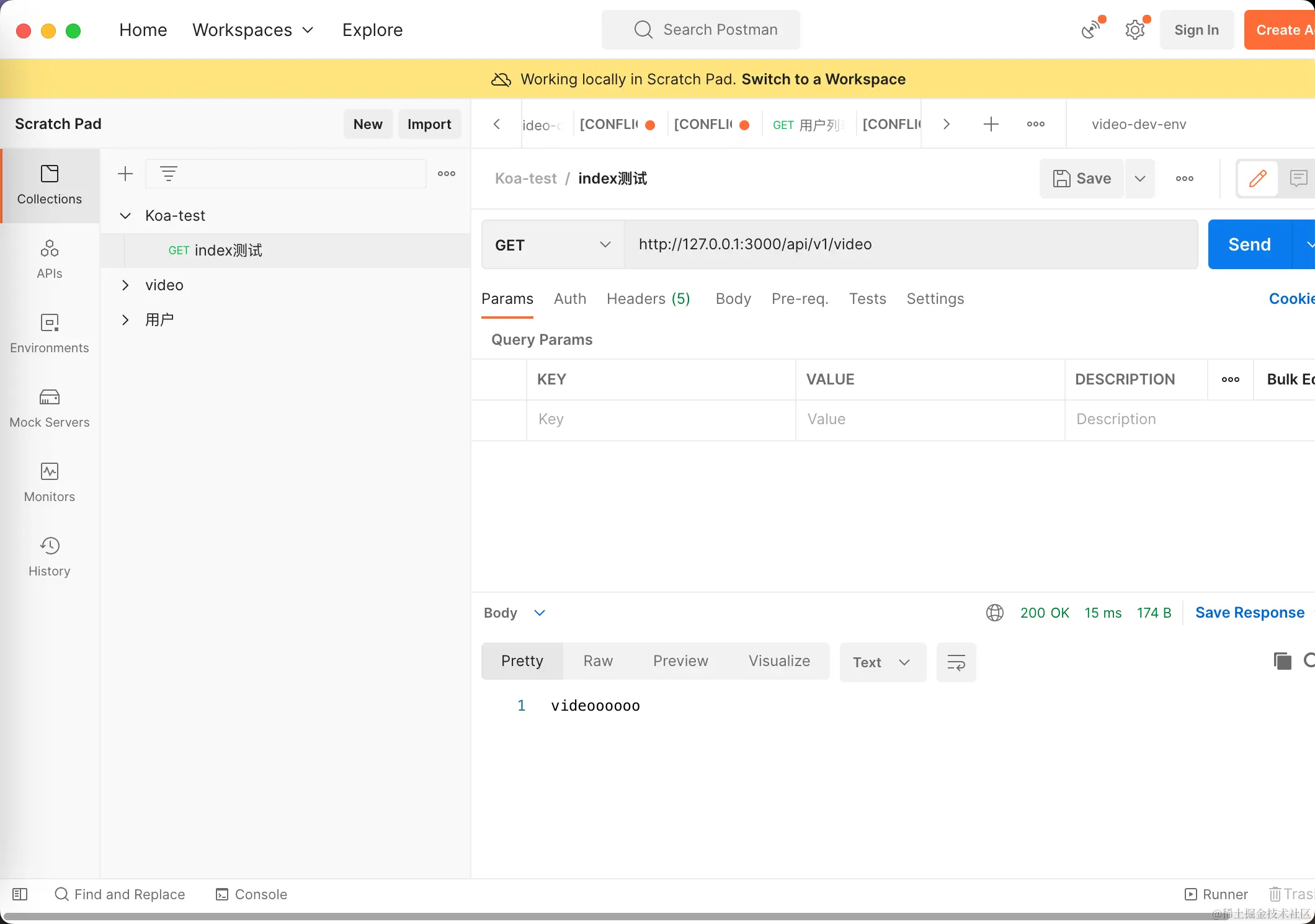Click the satellite capture requests icon
1315x924 pixels.
[x=1091, y=29]
